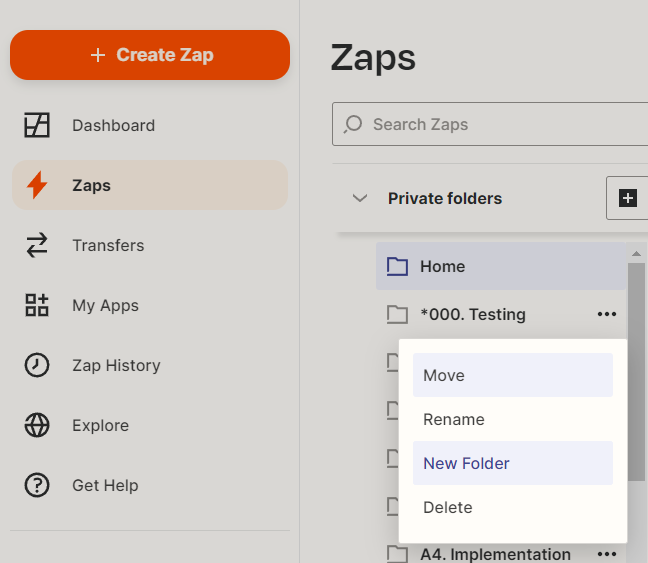Collapse the Private folders section chevron
The width and height of the screenshot is (648, 563).
pos(360,198)
